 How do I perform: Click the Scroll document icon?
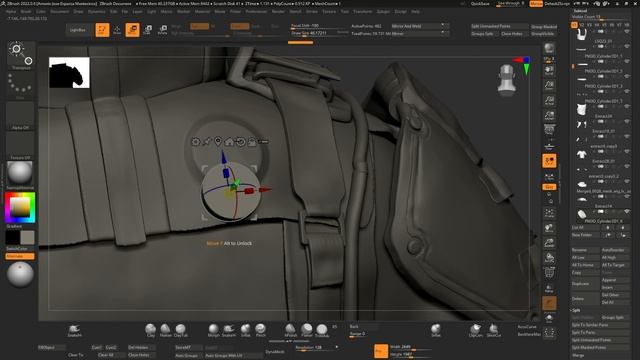pos(549,70)
